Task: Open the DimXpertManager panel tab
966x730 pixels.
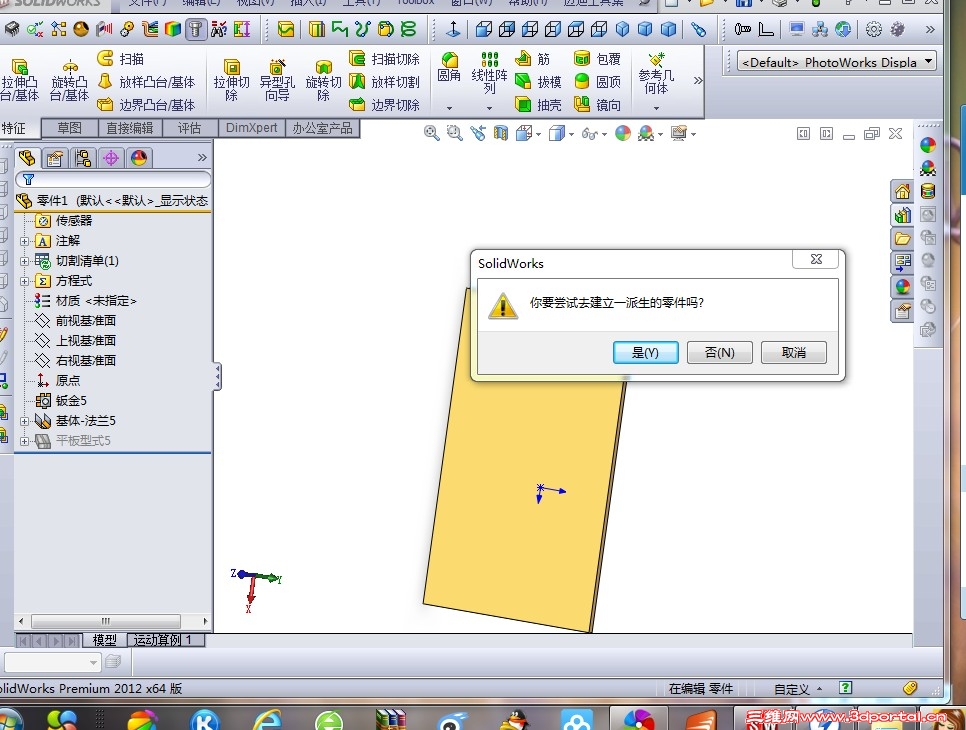Action: click(111, 158)
